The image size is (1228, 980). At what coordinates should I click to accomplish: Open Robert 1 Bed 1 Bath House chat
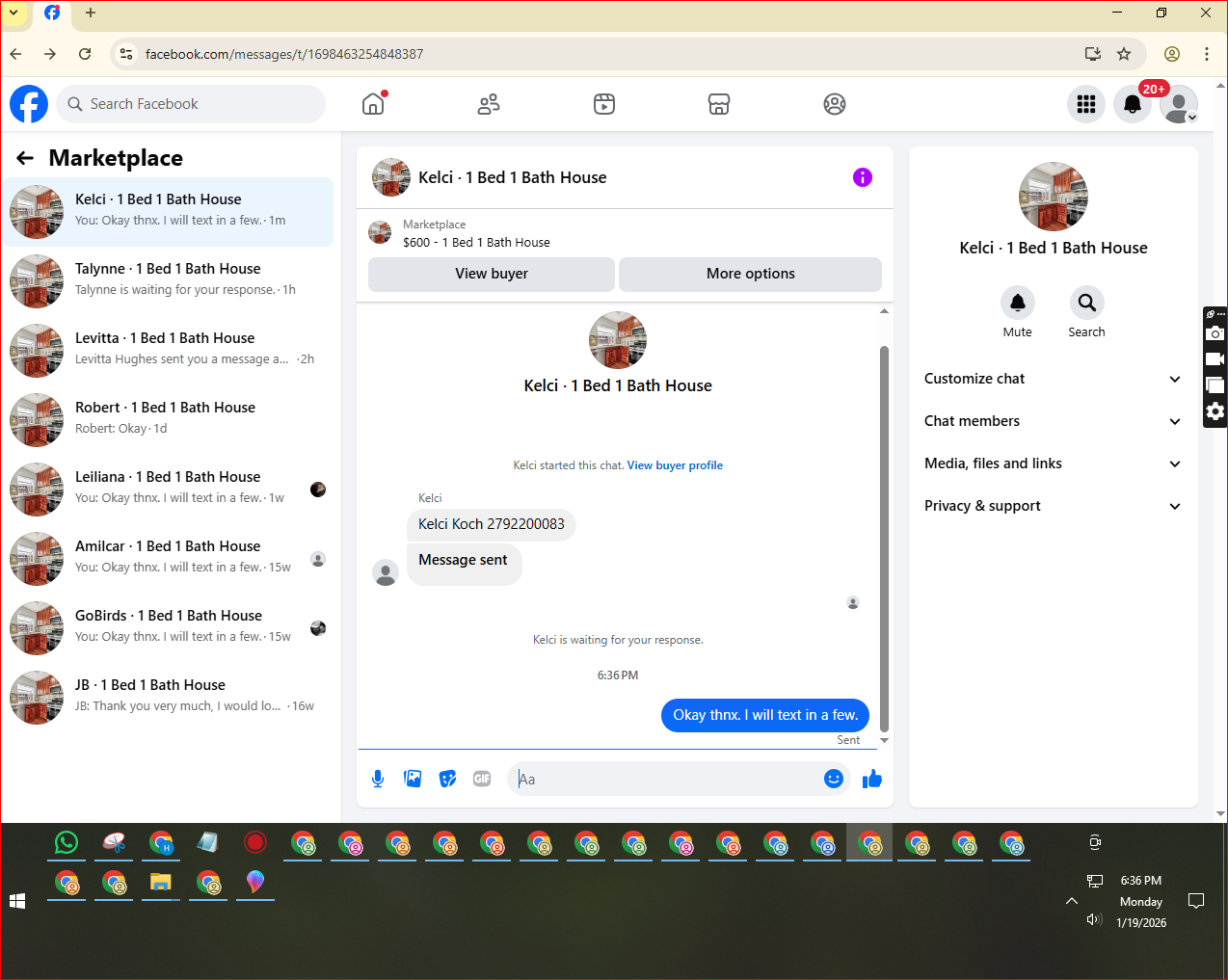[168, 420]
